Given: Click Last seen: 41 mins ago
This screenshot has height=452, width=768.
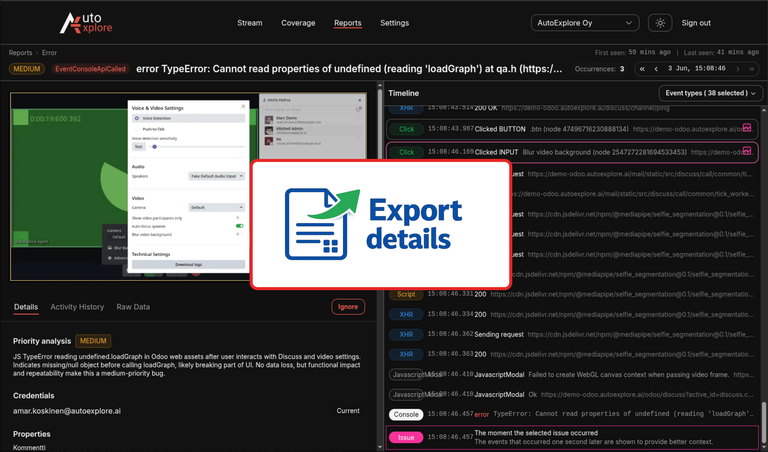Looking at the screenshot, I should tap(721, 52).
